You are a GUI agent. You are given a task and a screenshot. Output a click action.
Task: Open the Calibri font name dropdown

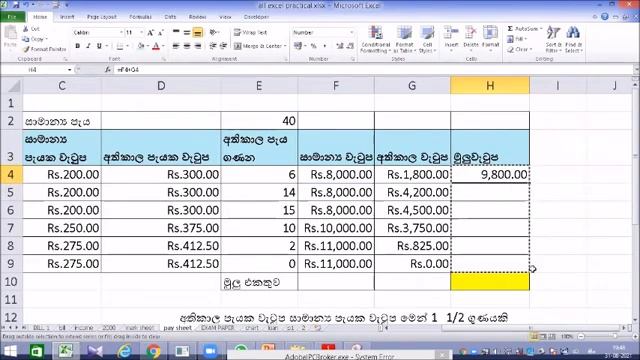coord(121,32)
